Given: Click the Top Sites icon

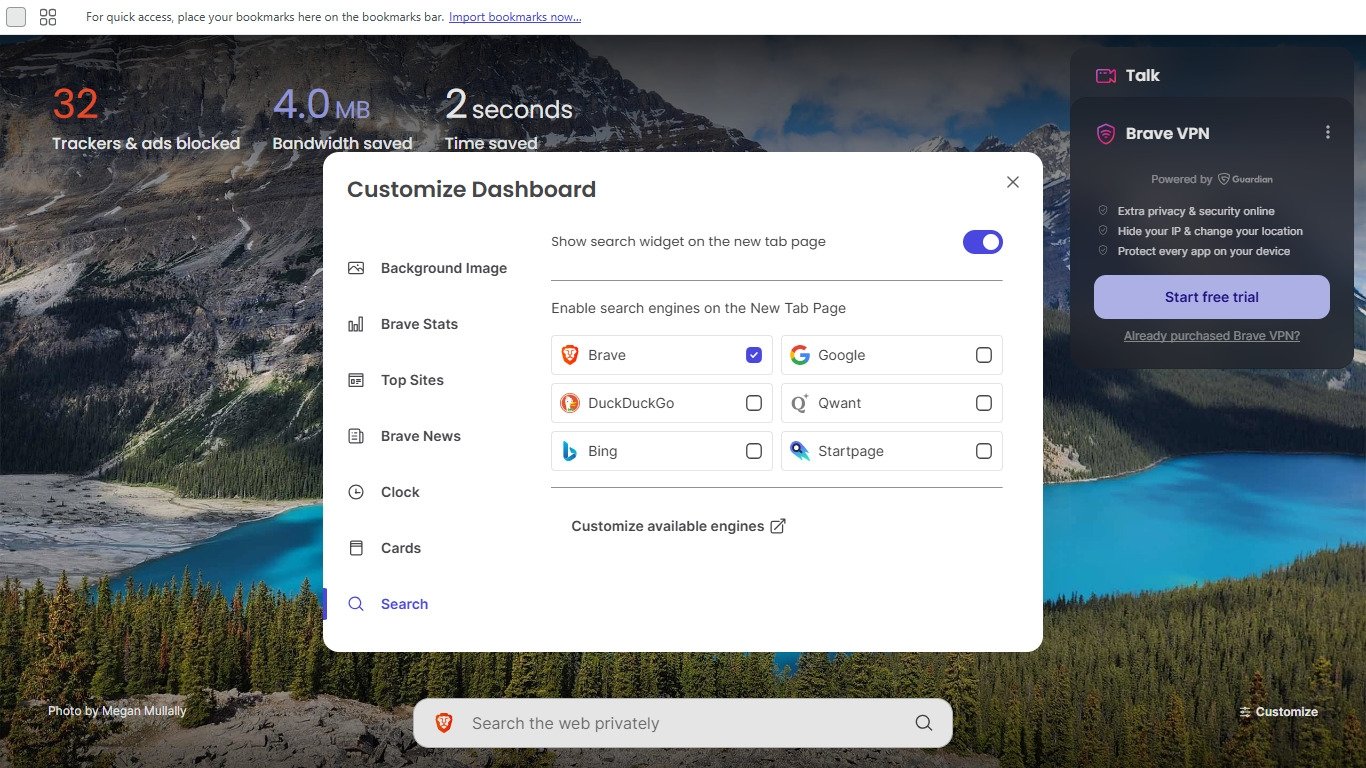Looking at the screenshot, I should (356, 380).
